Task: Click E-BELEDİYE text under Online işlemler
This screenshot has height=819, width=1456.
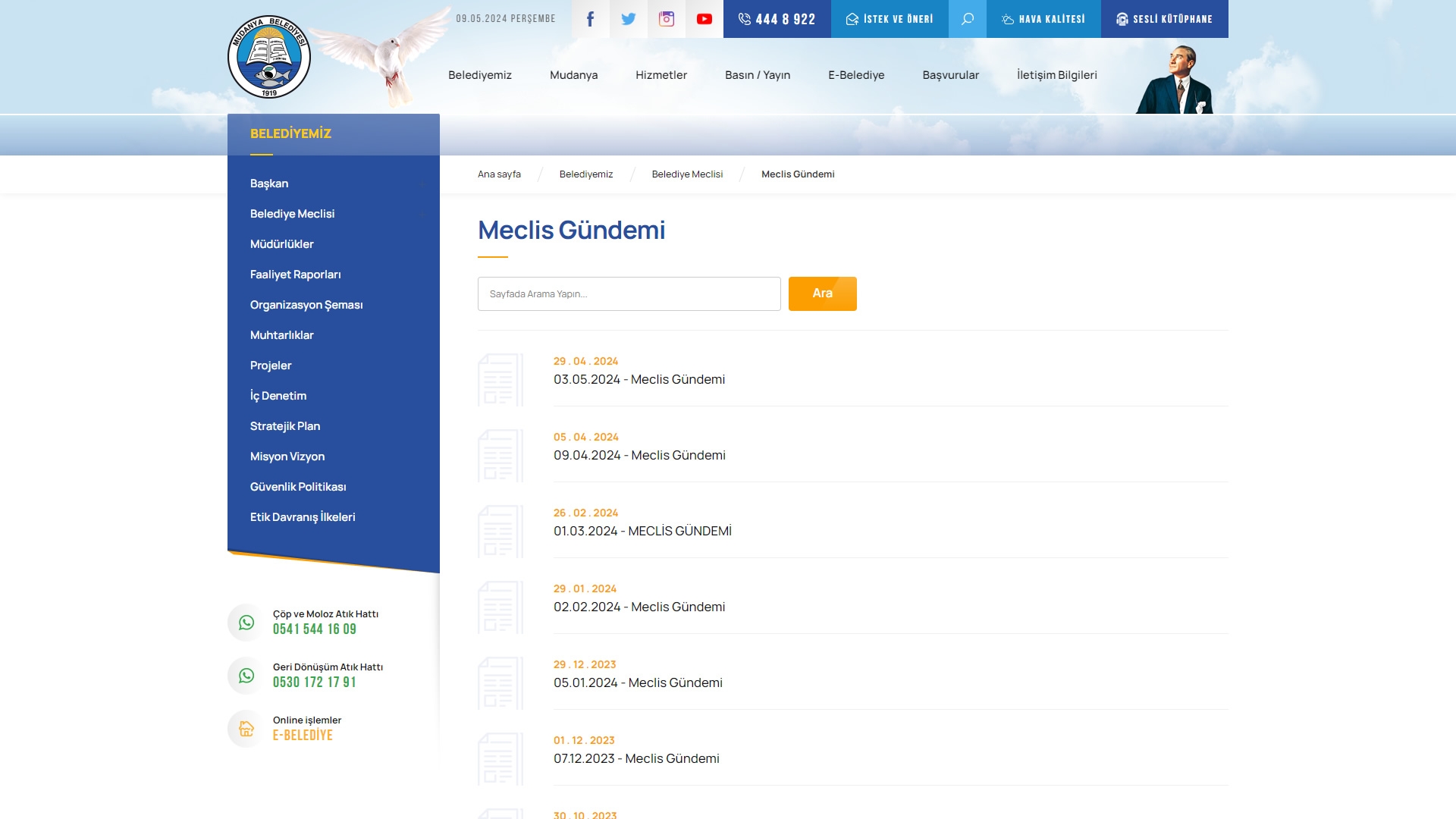Action: pyautogui.click(x=303, y=736)
